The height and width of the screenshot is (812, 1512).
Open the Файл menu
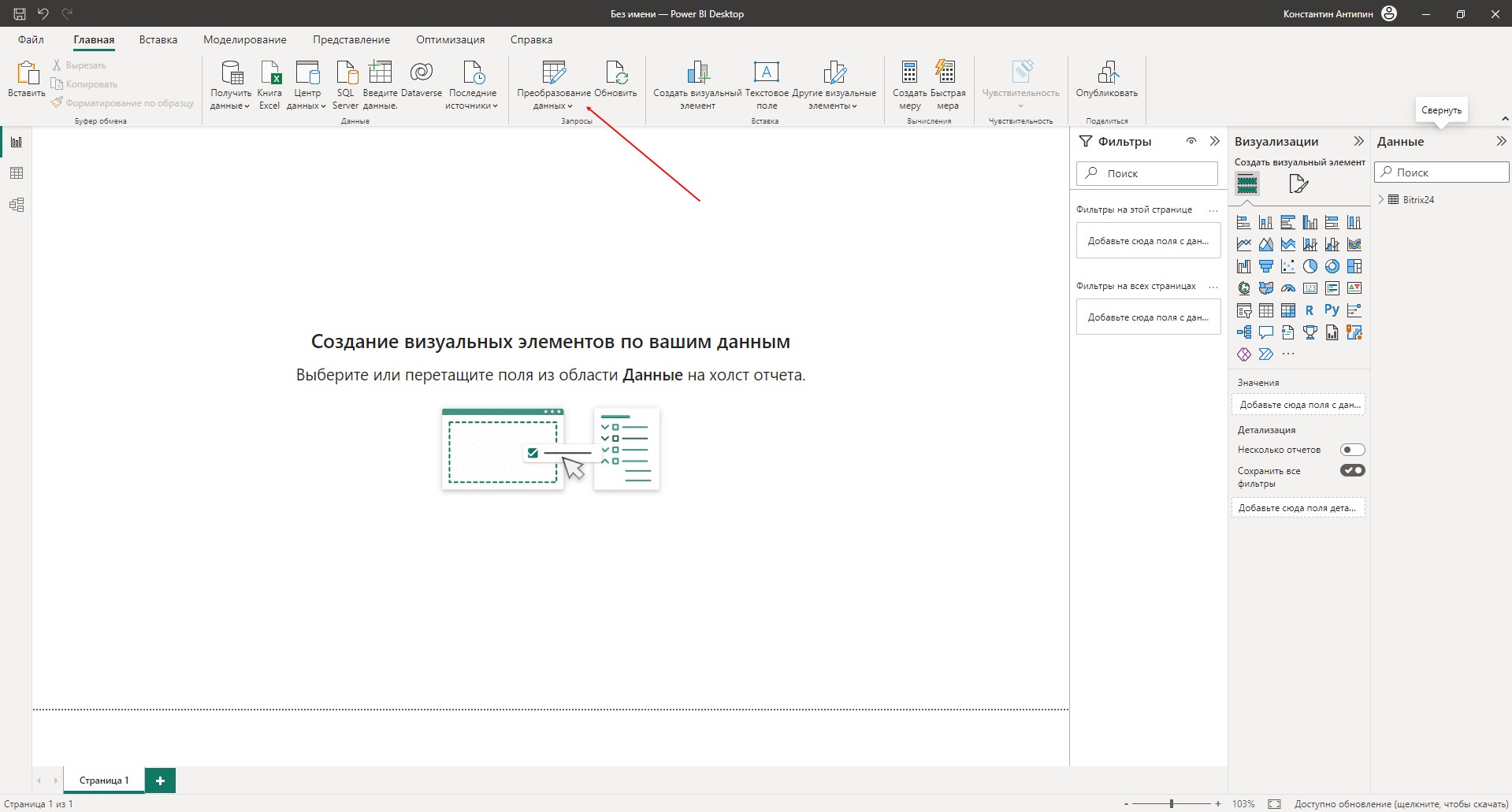click(32, 39)
